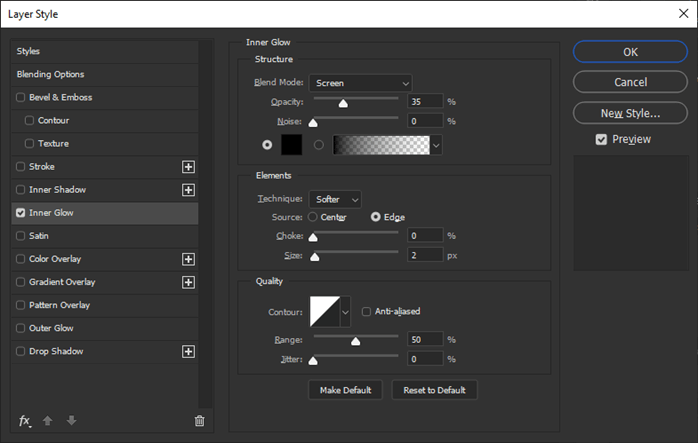
Task: Click the Choke value field
Action: [425, 236]
